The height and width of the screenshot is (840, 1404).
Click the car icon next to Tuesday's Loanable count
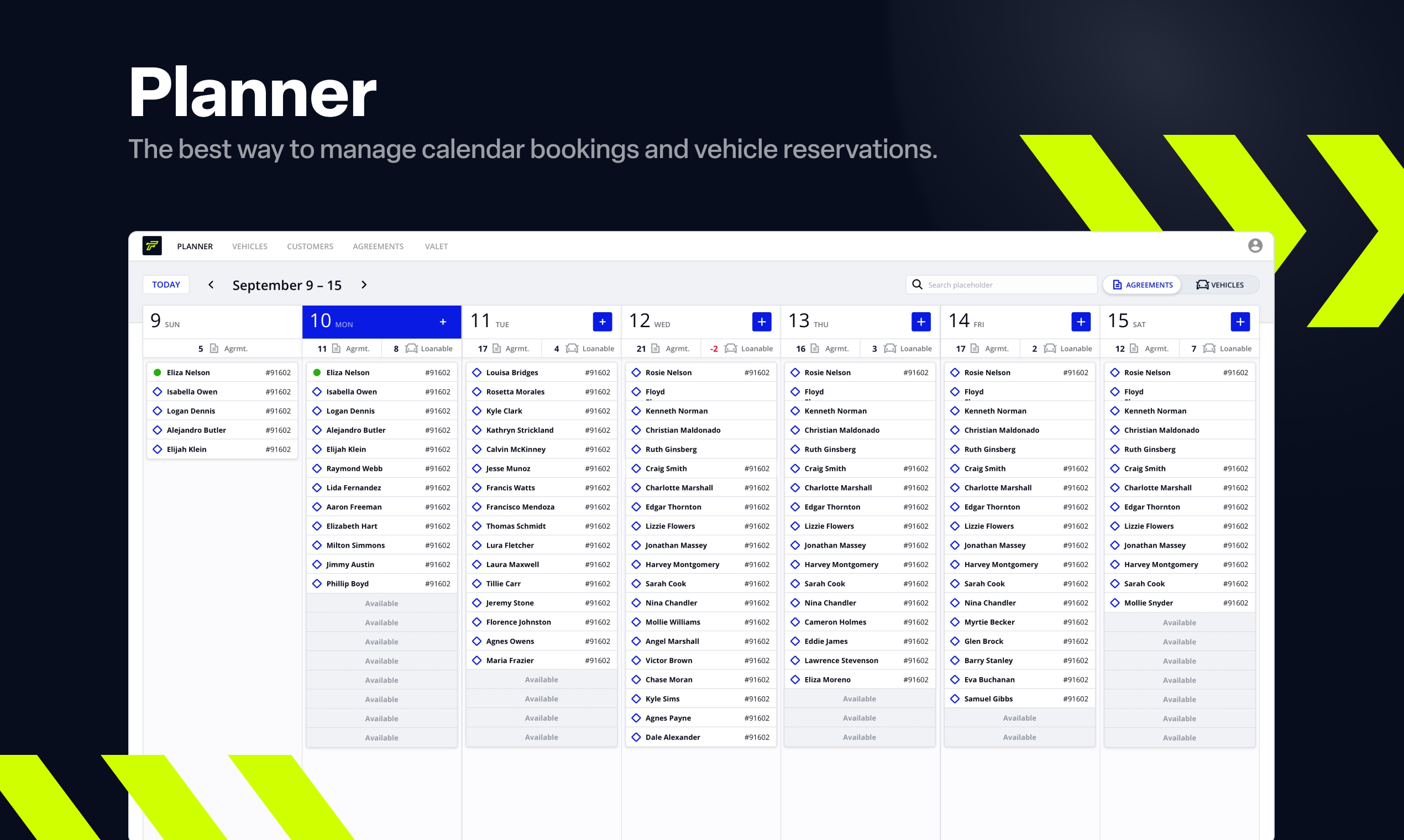click(x=572, y=348)
